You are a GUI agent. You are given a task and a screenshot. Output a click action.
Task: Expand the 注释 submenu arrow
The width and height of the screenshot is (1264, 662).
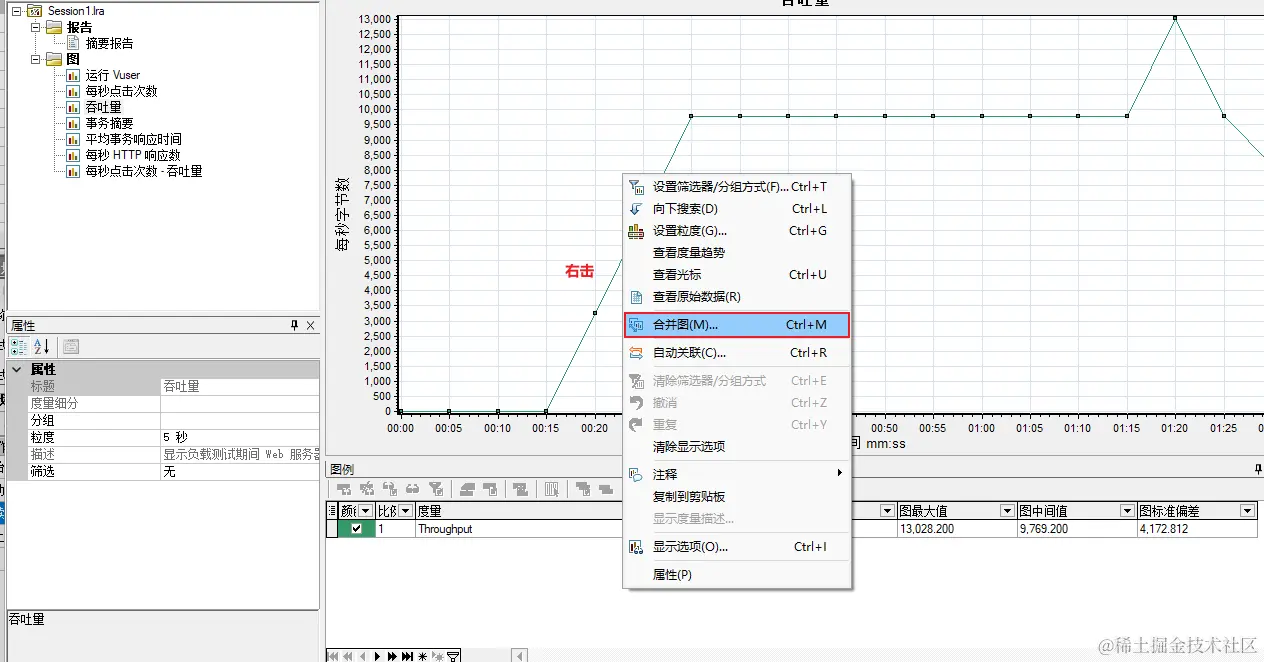(x=840, y=473)
